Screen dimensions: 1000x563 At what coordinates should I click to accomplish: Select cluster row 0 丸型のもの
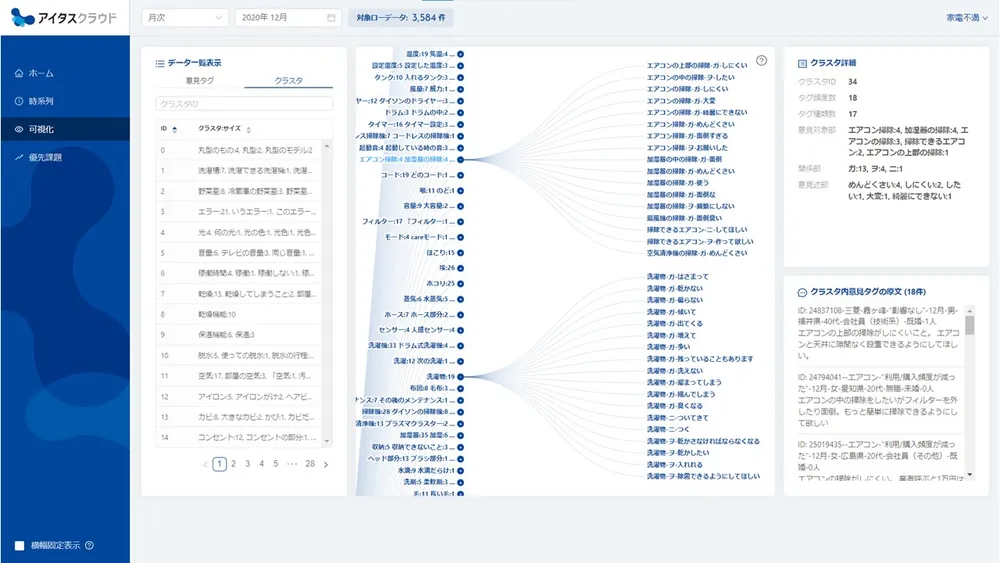[239, 150]
